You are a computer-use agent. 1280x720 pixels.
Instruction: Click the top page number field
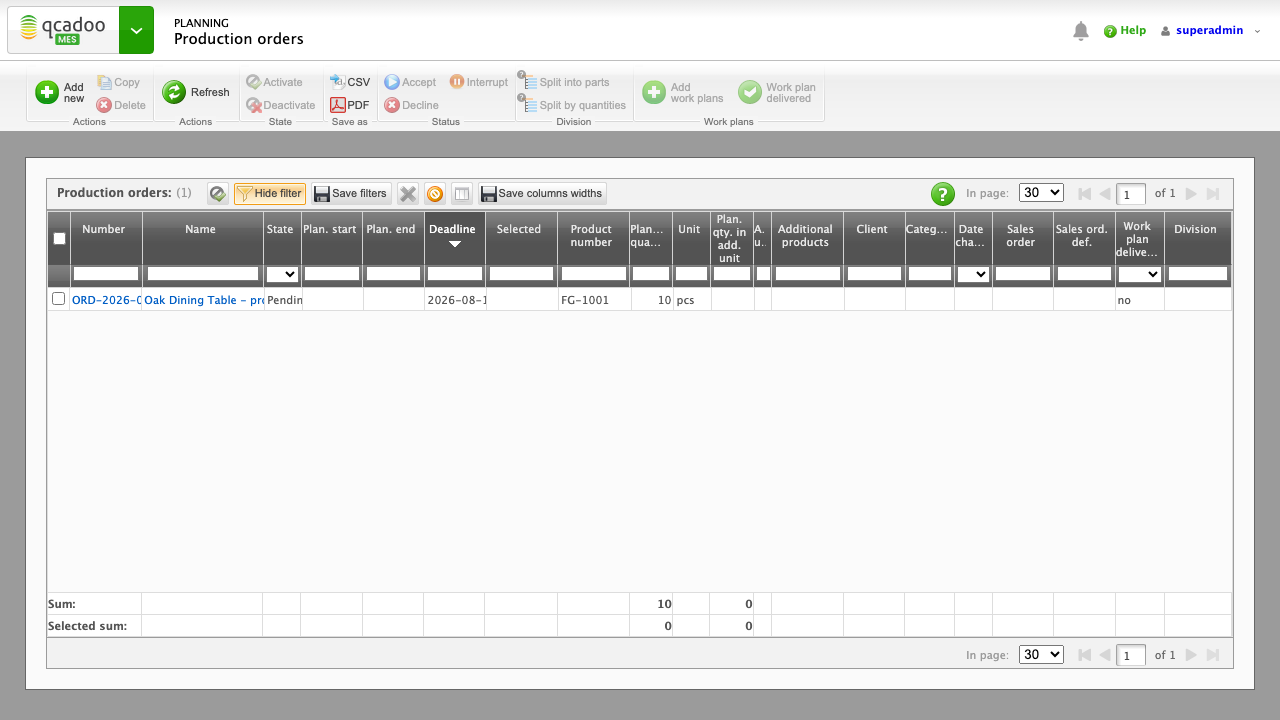1131,194
